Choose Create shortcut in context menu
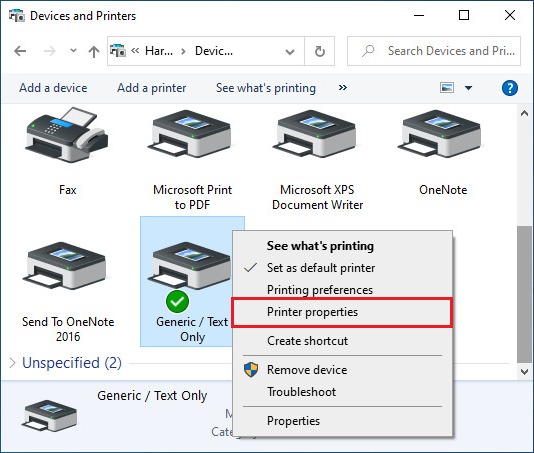 [x=342, y=341]
